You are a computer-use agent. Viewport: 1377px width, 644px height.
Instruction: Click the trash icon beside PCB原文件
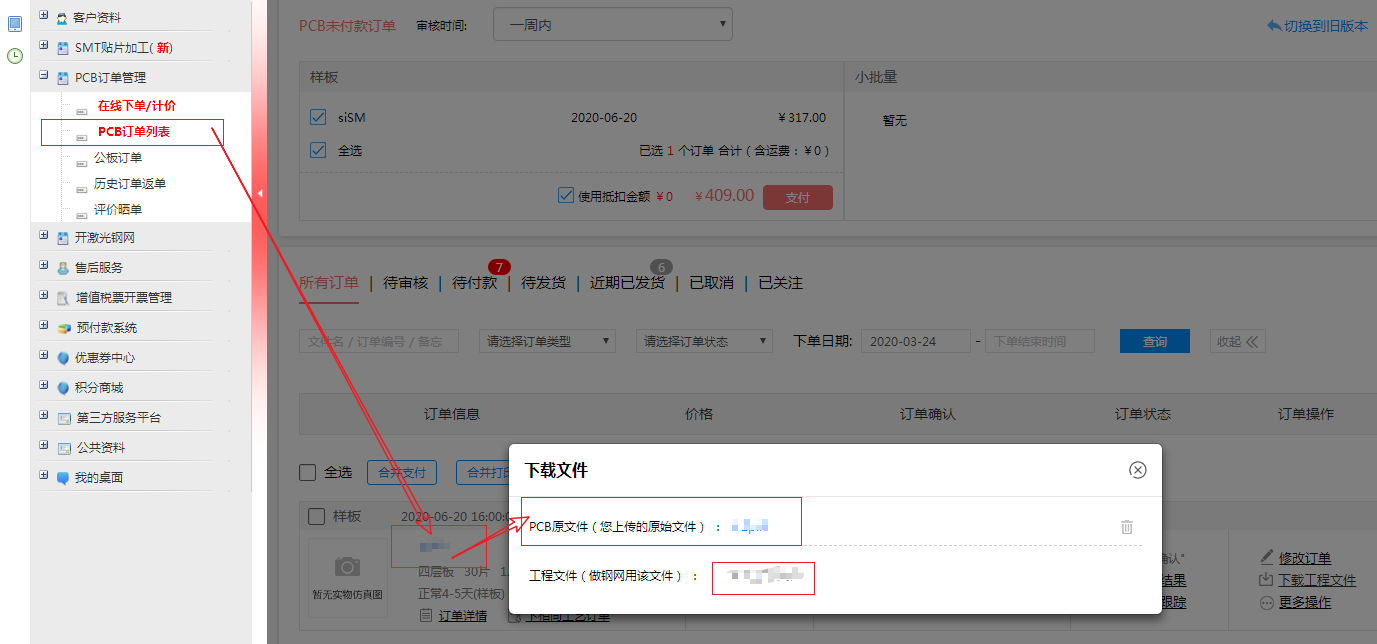[x=1126, y=527]
